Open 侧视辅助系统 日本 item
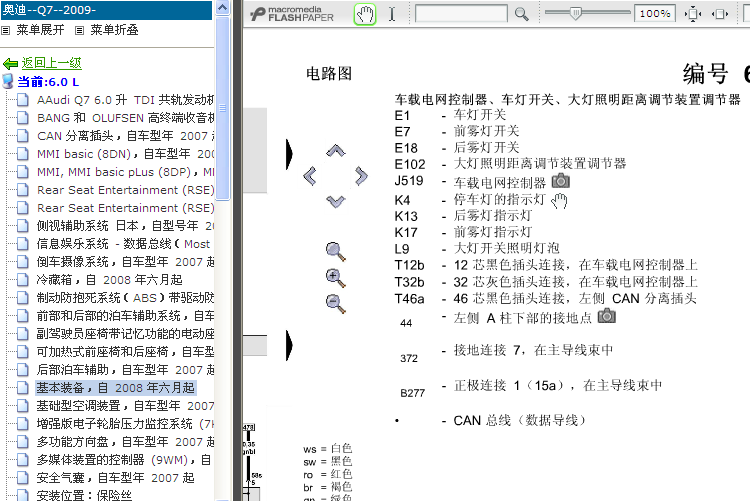This screenshot has height=501, width=750. [125, 226]
